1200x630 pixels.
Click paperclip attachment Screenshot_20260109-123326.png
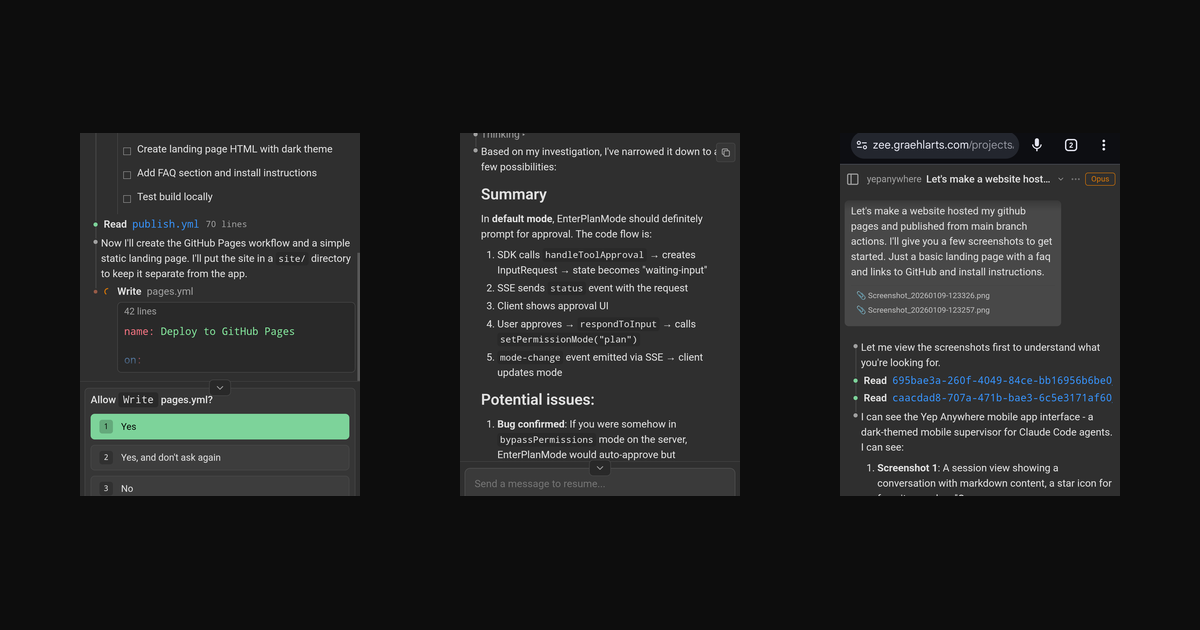pos(922,295)
